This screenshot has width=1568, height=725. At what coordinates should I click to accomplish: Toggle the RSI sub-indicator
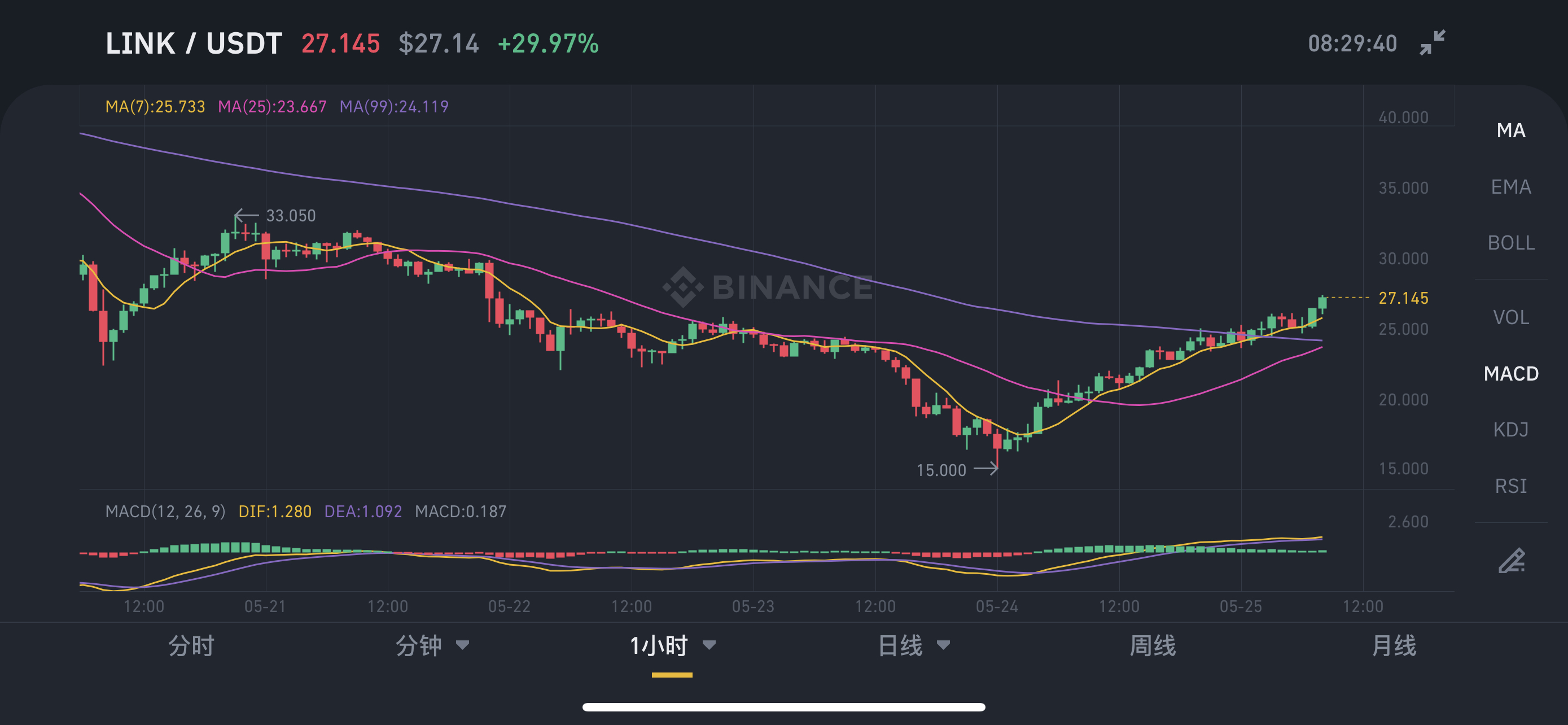(x=1511, y=486)
